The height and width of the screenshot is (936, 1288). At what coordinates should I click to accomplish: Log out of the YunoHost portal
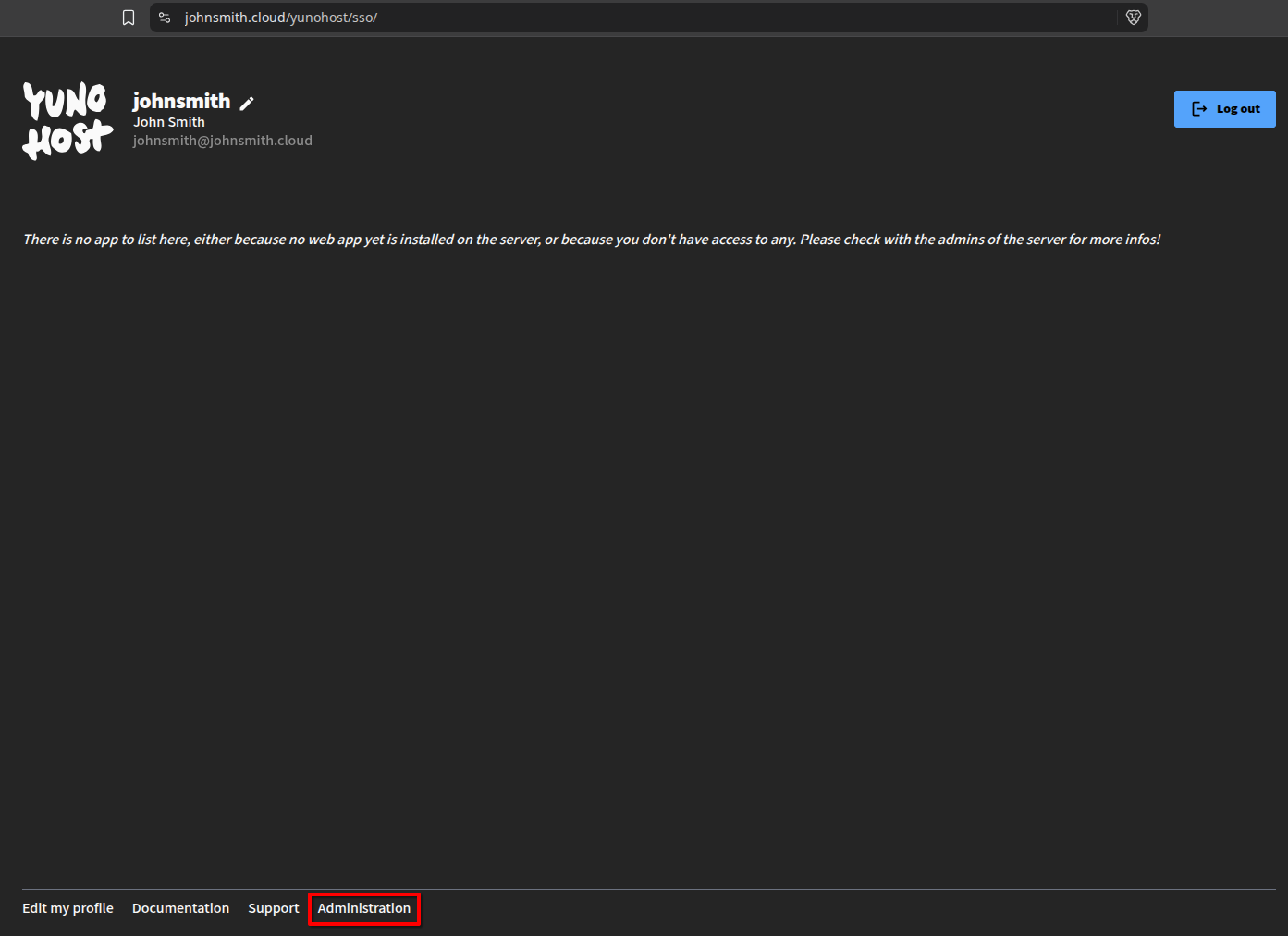pyautogui.click(x=1224, y=109)
